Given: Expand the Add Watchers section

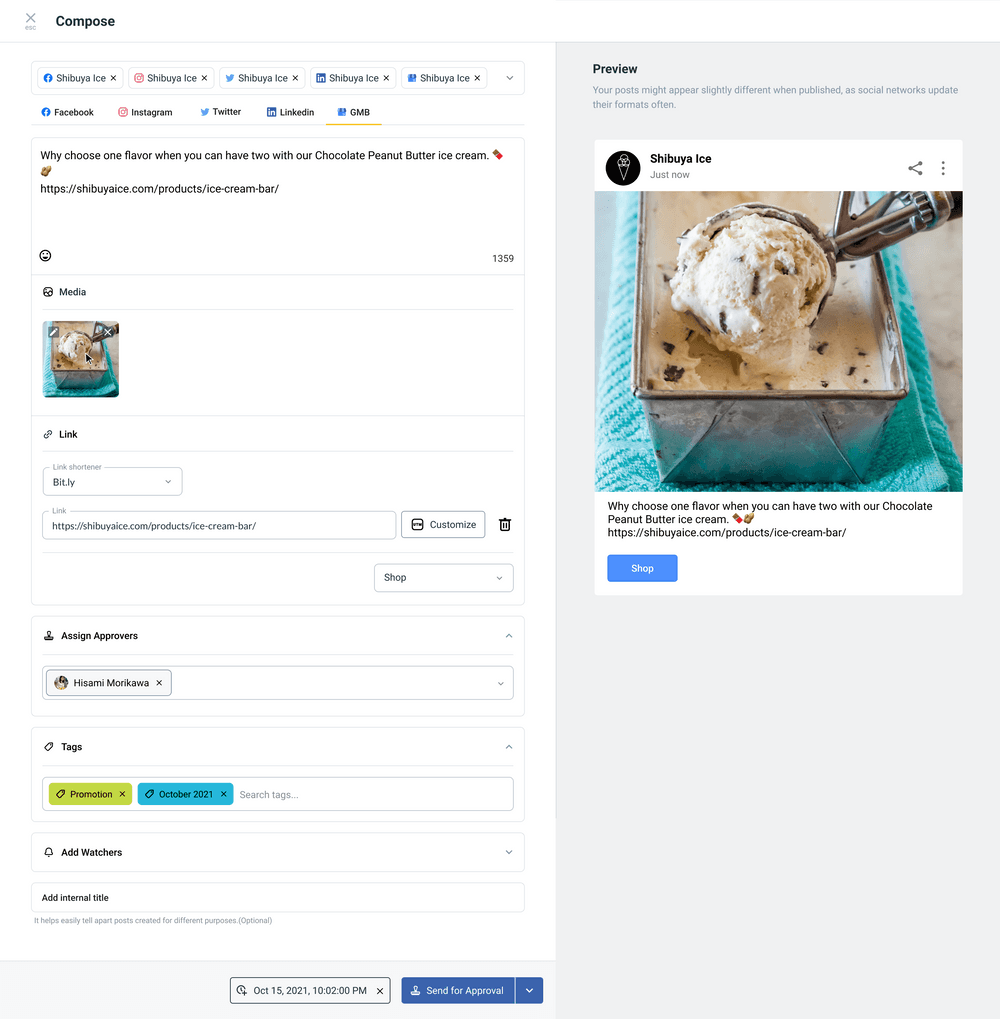Looking at the screenshot, I should pyautogui.click(x=278, y=852).
